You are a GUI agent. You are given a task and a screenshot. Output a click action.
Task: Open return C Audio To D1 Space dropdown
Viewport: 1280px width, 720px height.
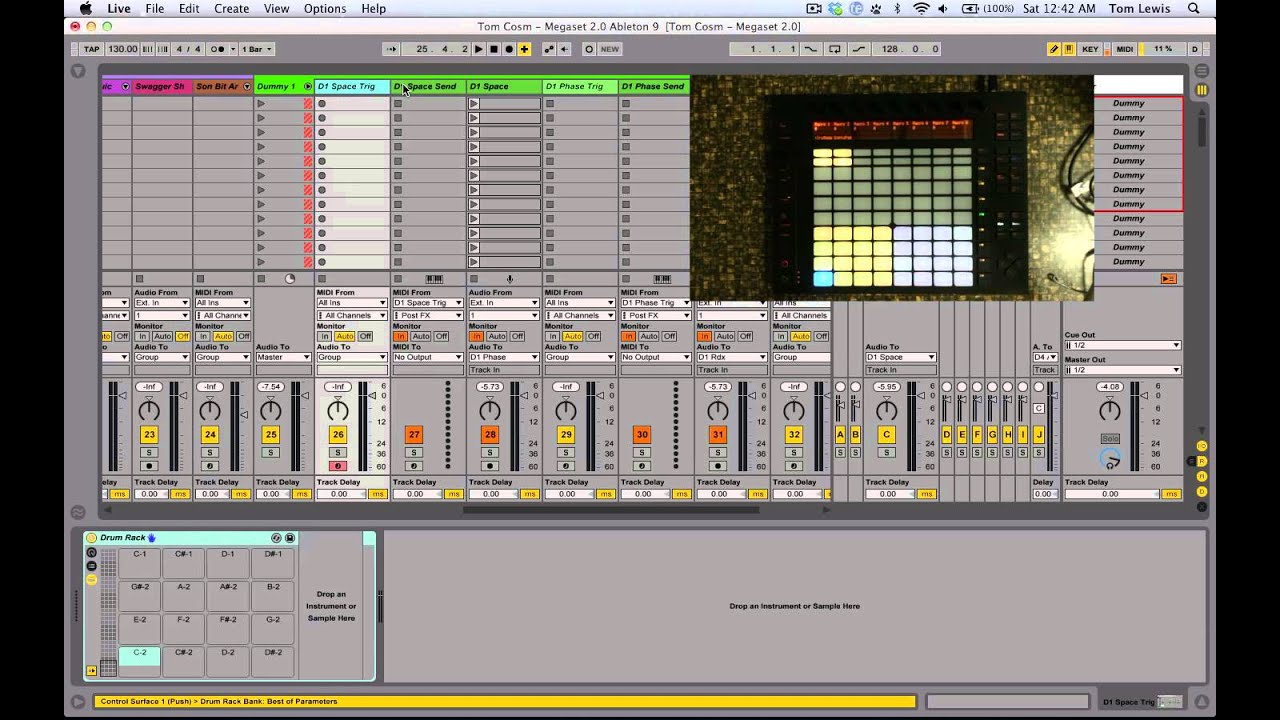[901, 357]
